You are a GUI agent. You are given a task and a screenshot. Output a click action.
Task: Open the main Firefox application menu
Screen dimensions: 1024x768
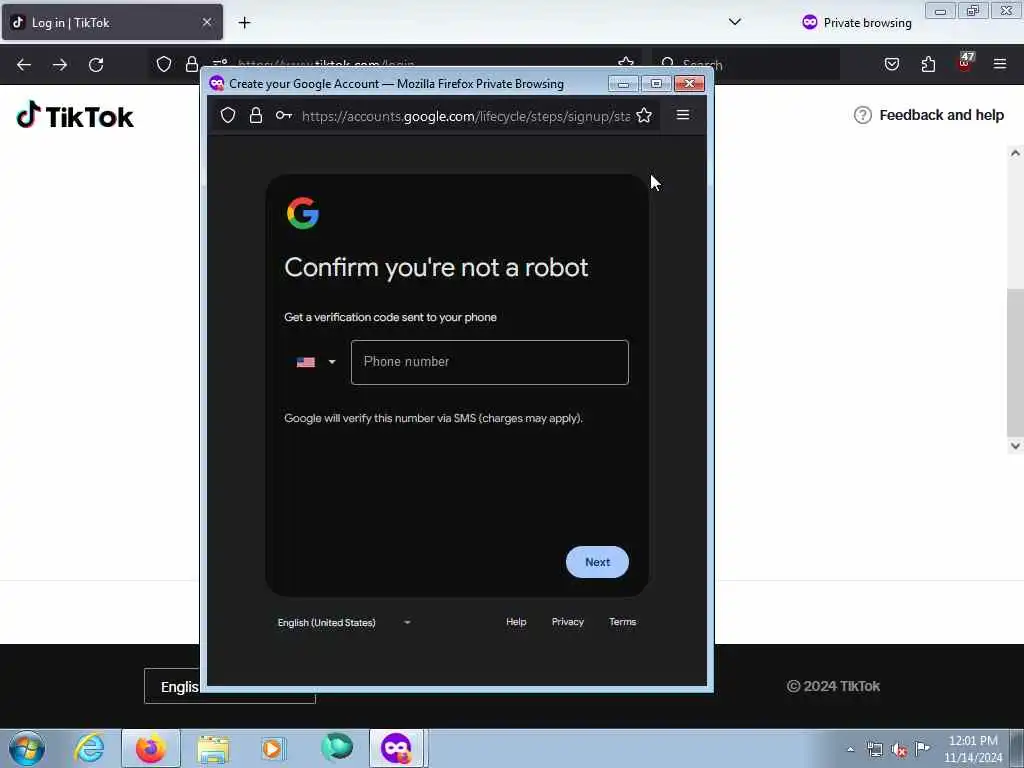pyautogui.click(x=1000, y=64)
